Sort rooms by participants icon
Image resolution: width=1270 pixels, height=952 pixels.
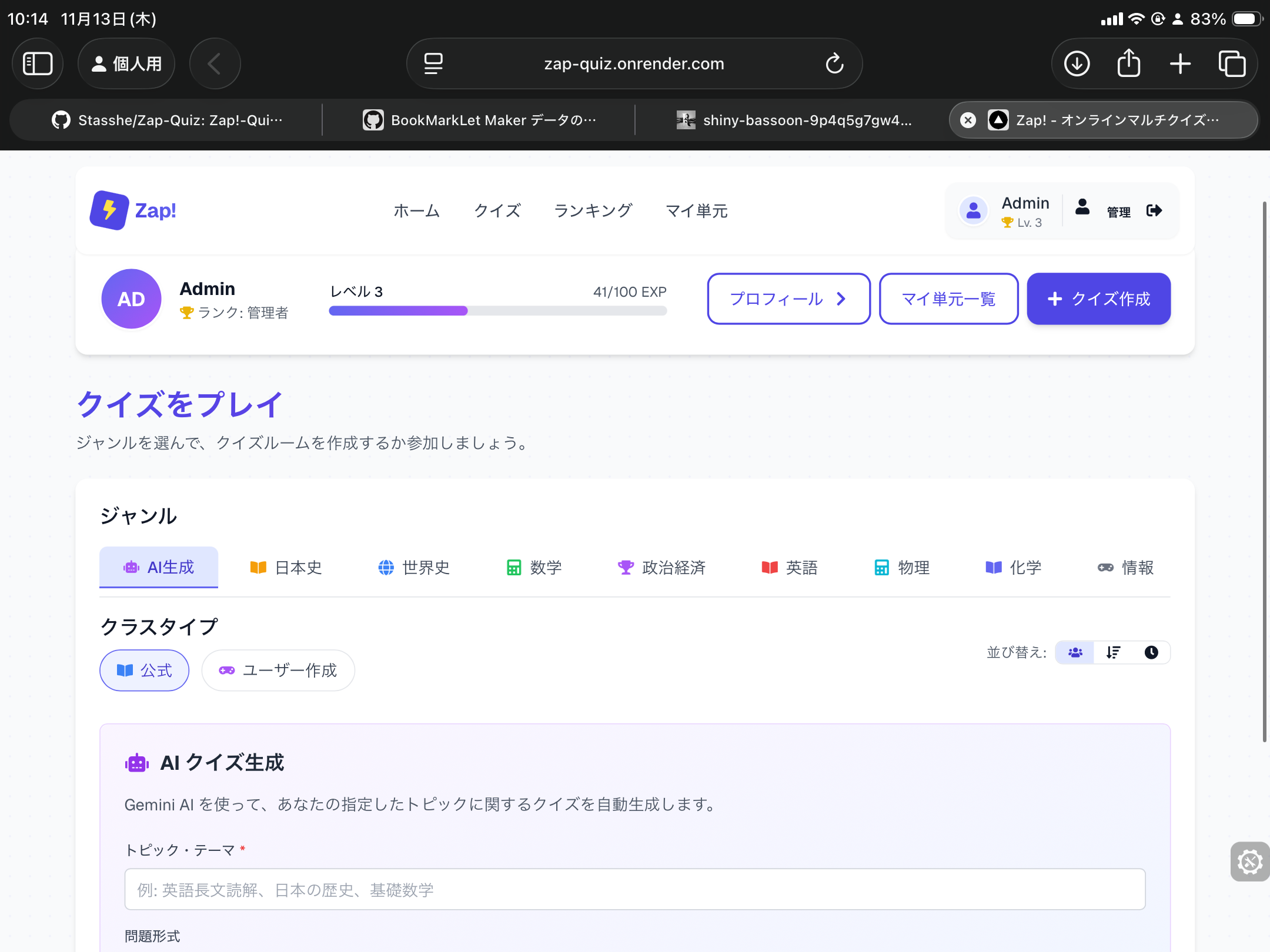[x=1075, y=652]
